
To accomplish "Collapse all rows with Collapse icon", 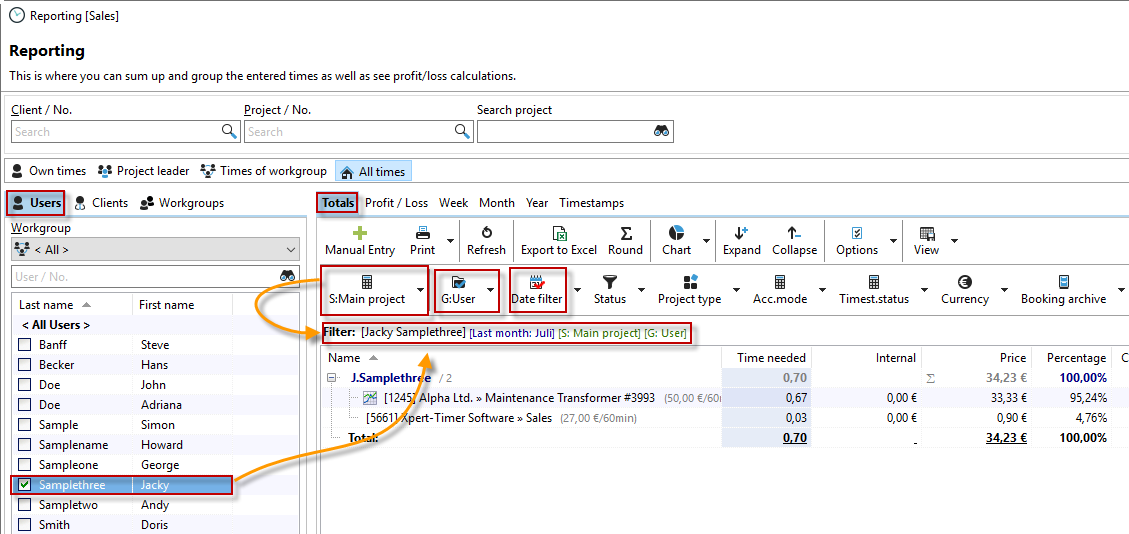I will point(794,233).
